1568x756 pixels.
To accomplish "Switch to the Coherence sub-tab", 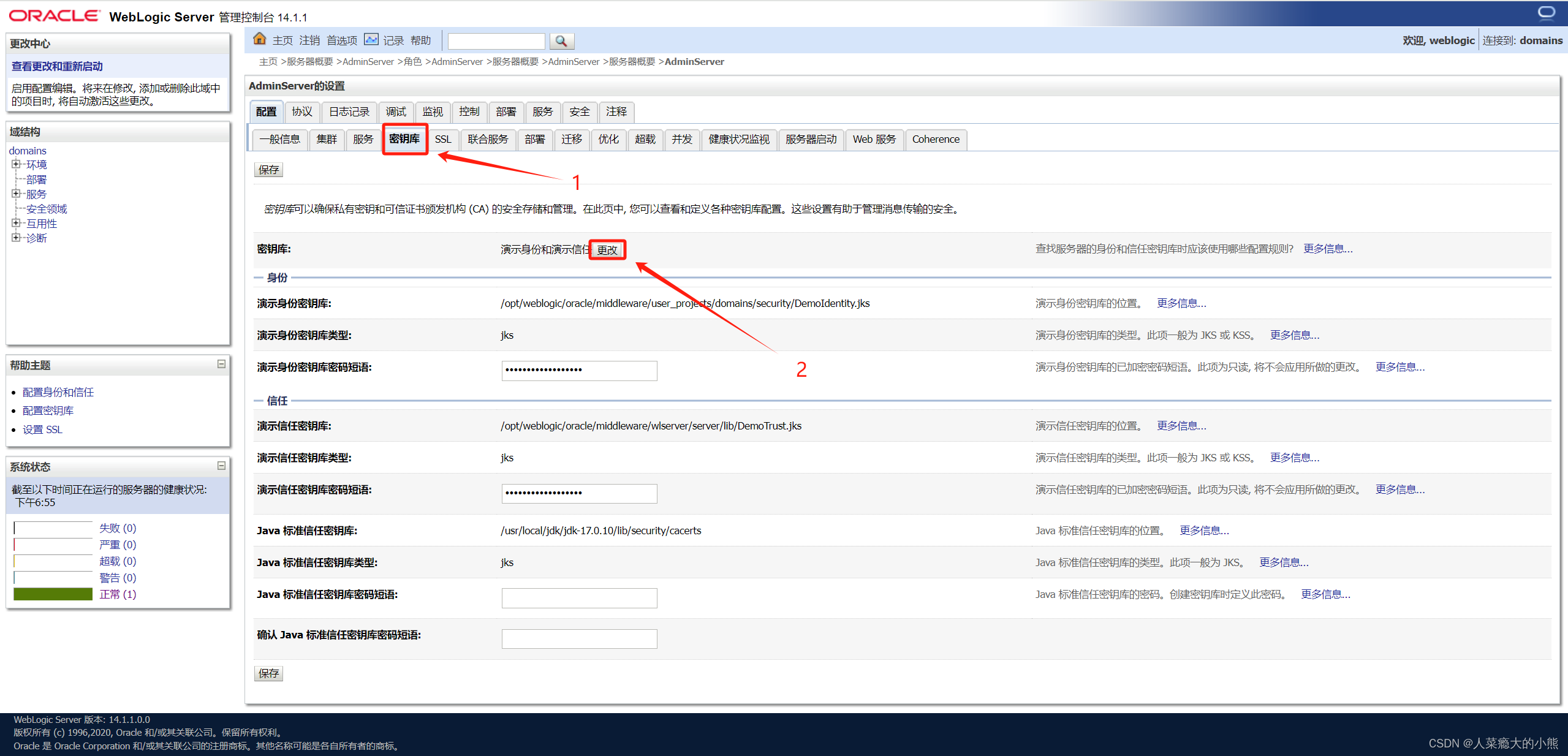I will (936, 139).
